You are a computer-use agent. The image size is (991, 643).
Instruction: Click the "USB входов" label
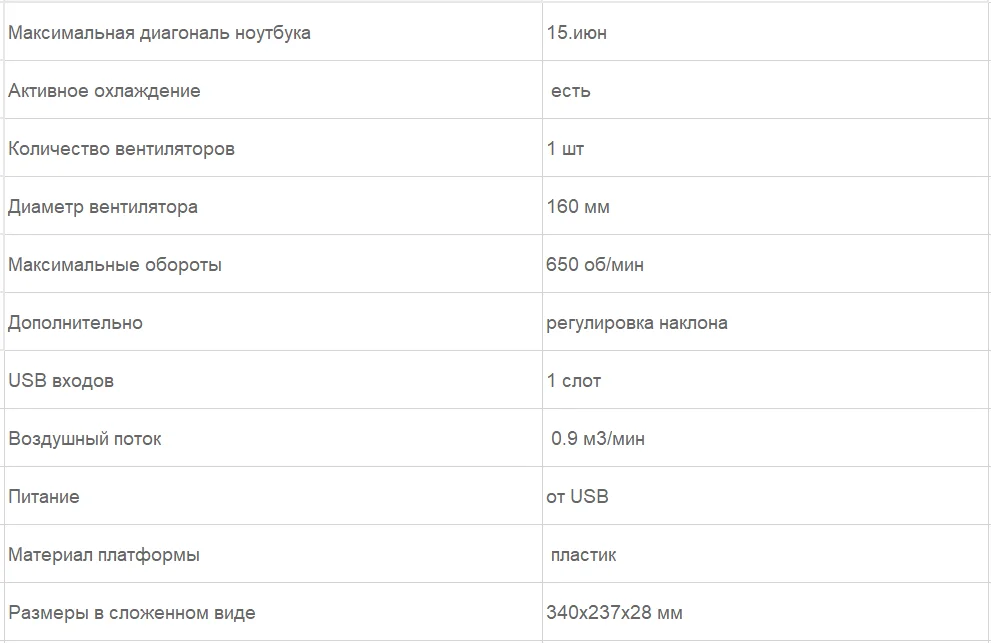61,381
